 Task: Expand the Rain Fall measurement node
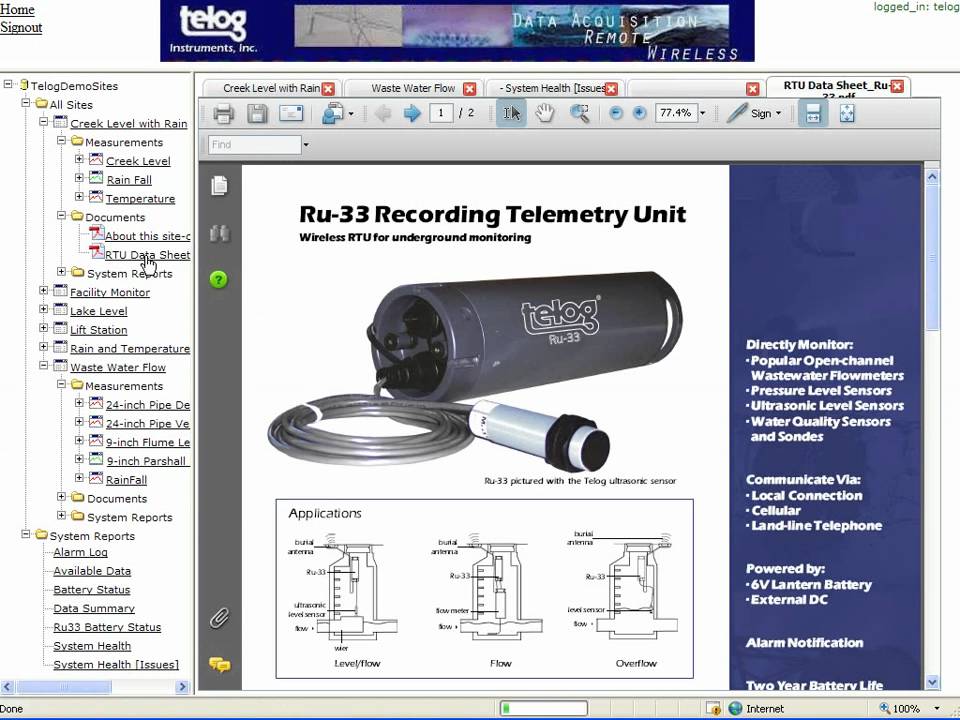(79, 178)
